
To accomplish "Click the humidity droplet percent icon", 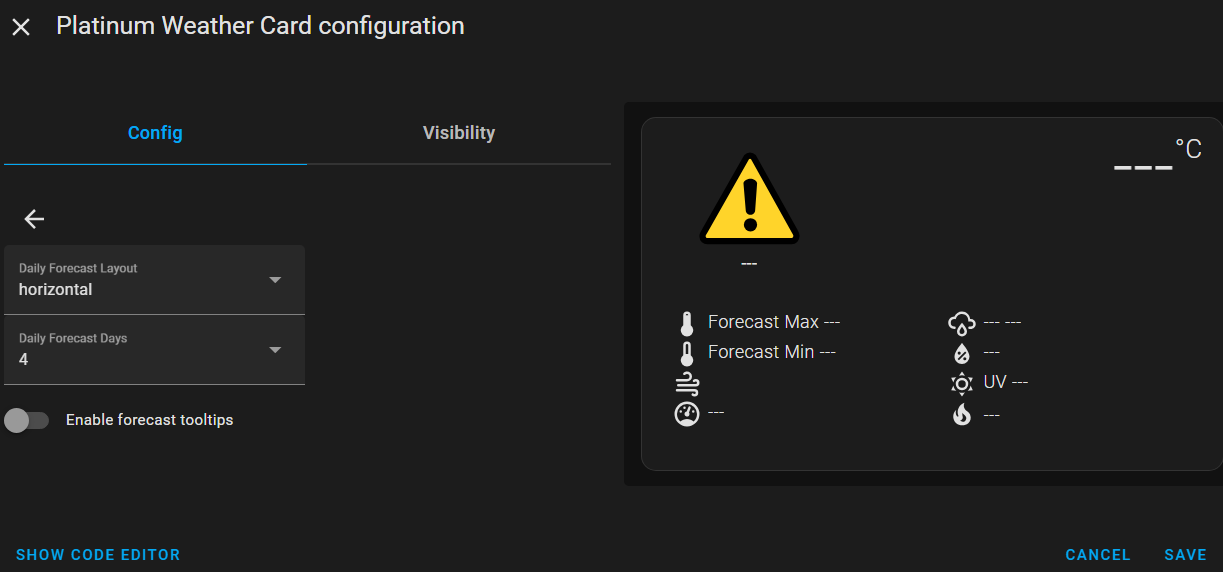I will point(961,353).
